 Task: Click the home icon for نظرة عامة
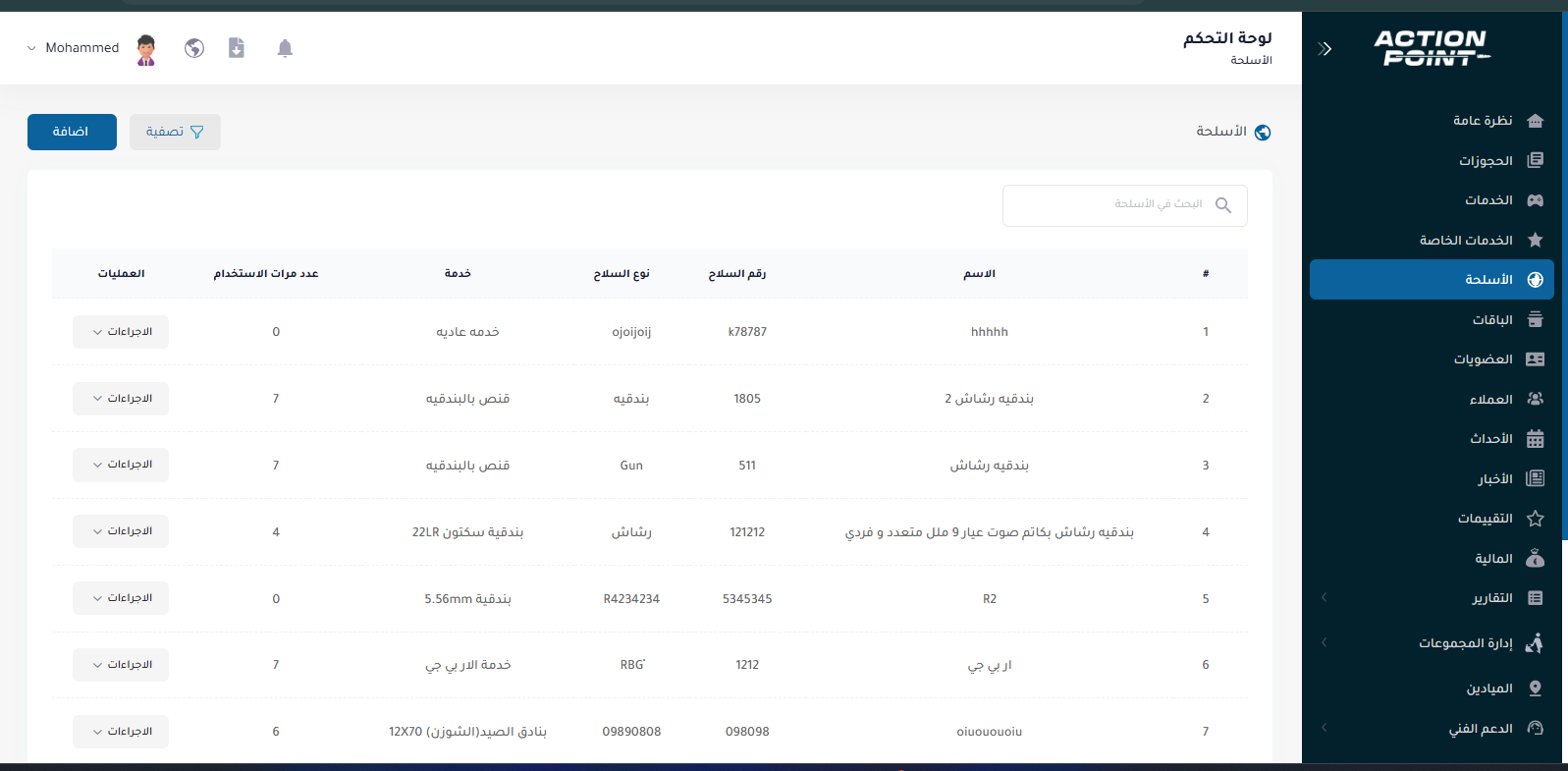[1536, 121]
